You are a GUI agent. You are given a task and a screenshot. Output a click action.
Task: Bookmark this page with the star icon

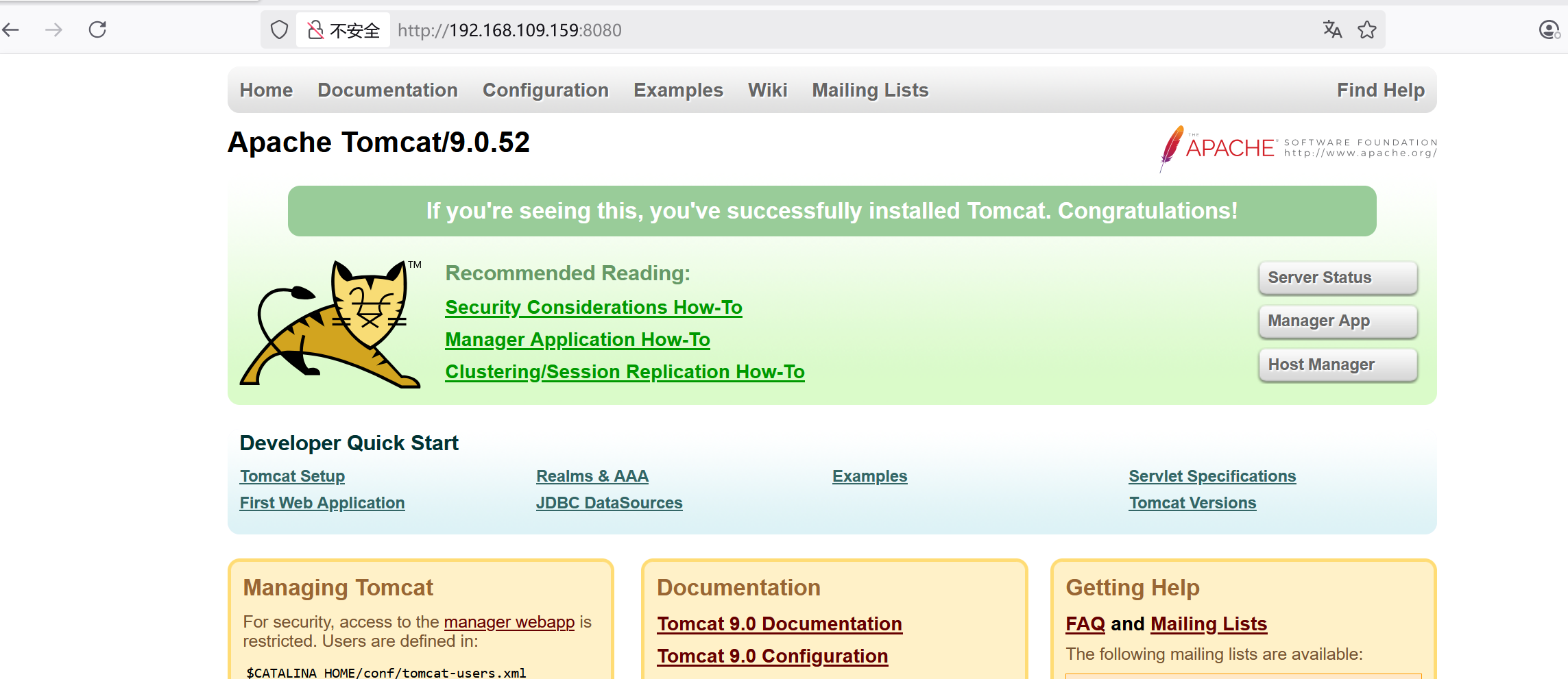tap(1367, 29)
